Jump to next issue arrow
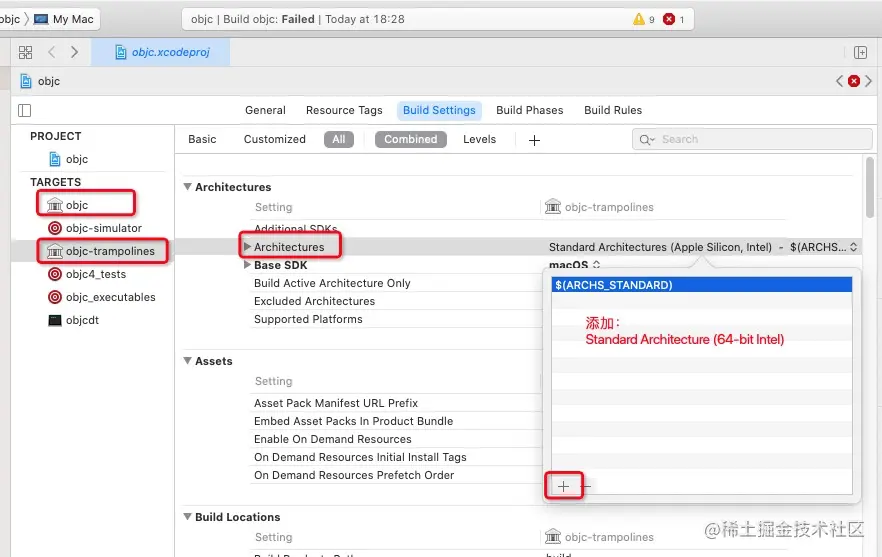Screen dimensions: 882x557 868,81
